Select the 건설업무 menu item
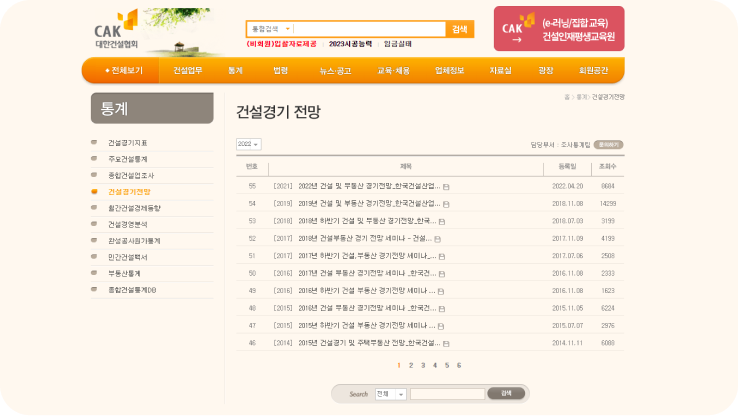Image resolution: width=738 pixels, height=416 pixels. click(187, 71)
